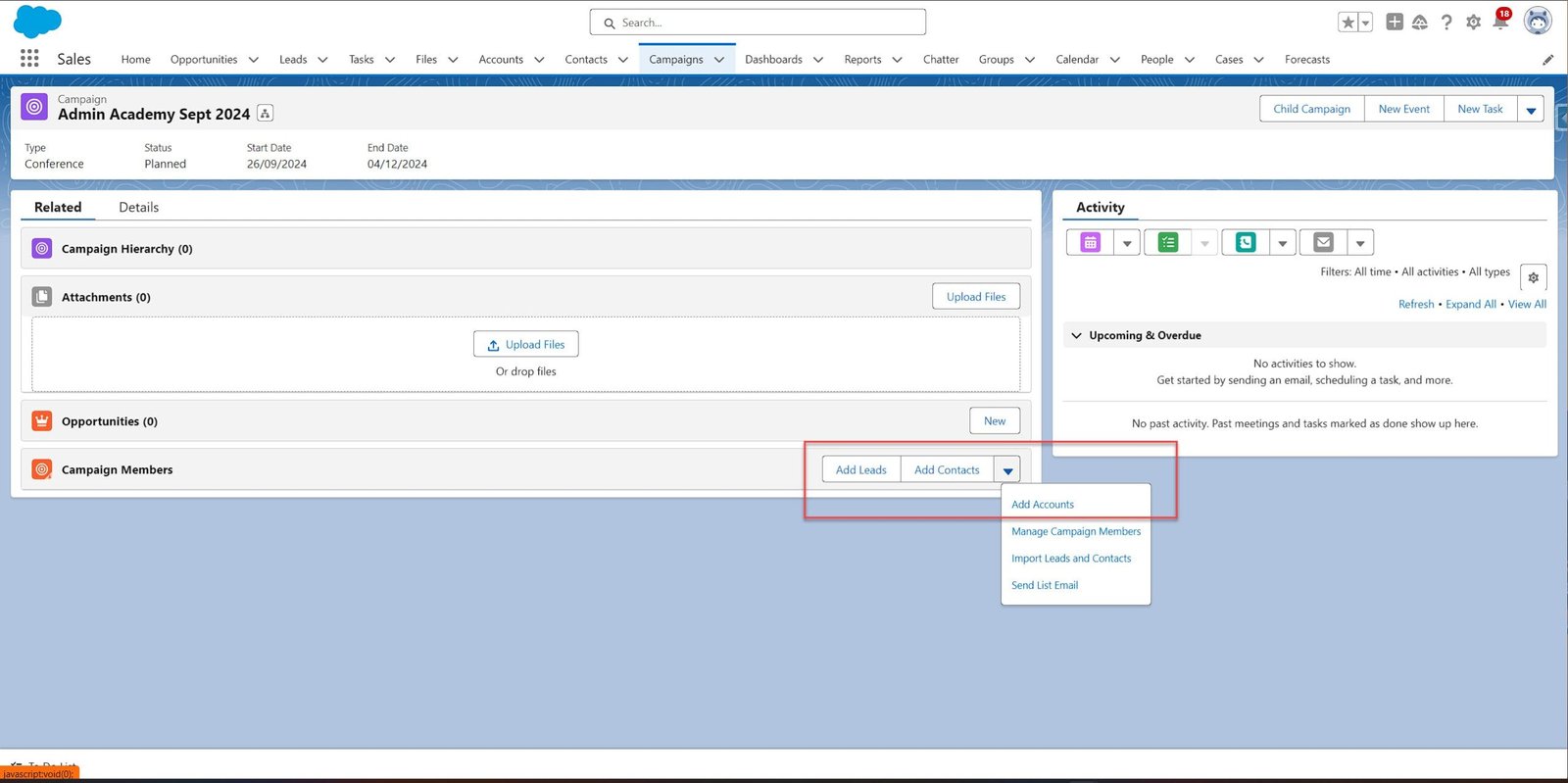The height and width of the screenshot is (783, 1568).
Task: Click the Add Contacts button
Action: click(947, 470)
